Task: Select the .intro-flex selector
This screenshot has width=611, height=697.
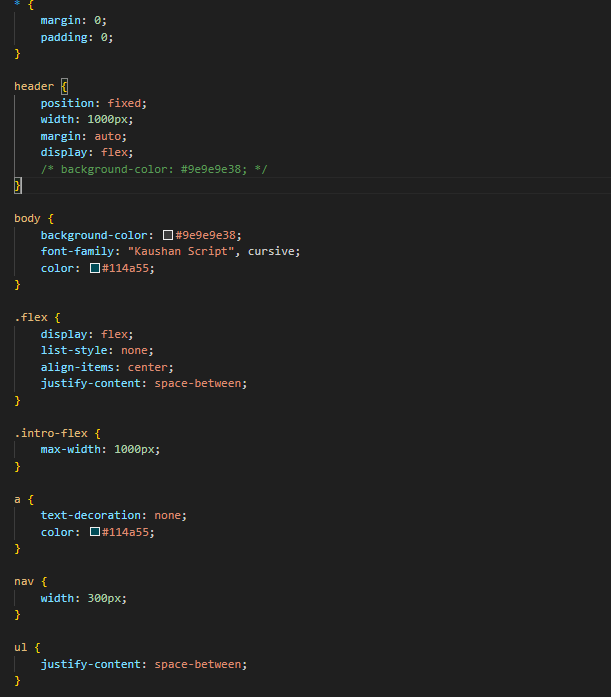Action: pos(51,433)
